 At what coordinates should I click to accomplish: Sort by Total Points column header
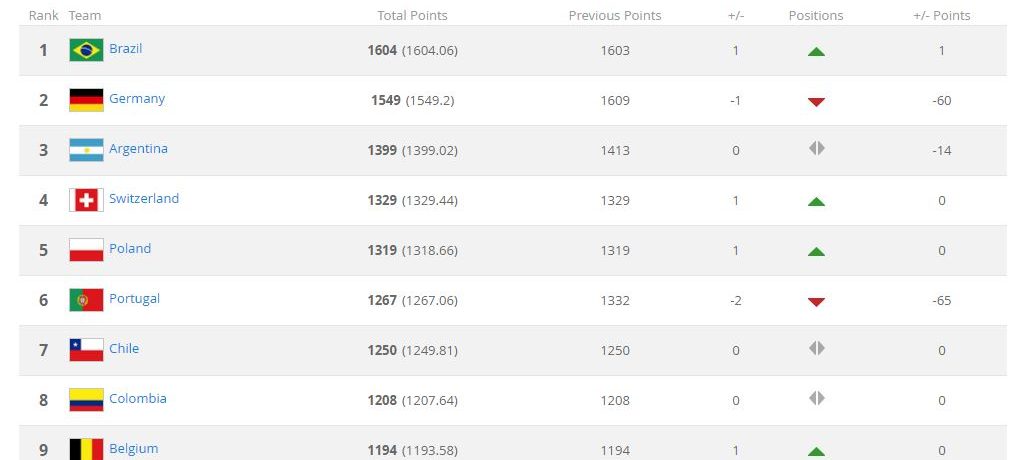(x=412, y=16)
